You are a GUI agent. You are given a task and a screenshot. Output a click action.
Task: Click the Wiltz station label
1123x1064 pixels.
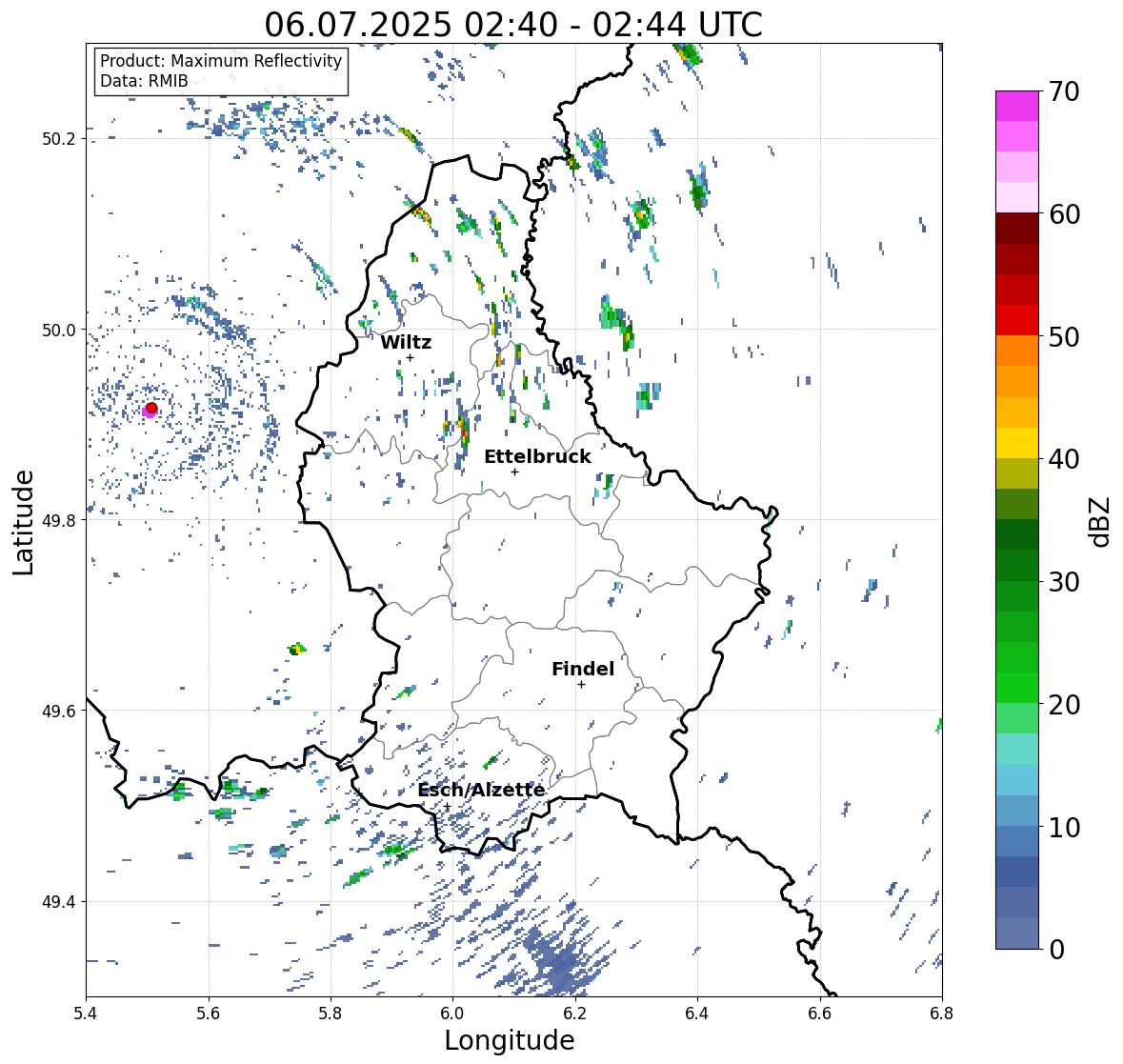click(x=406, y=342)
